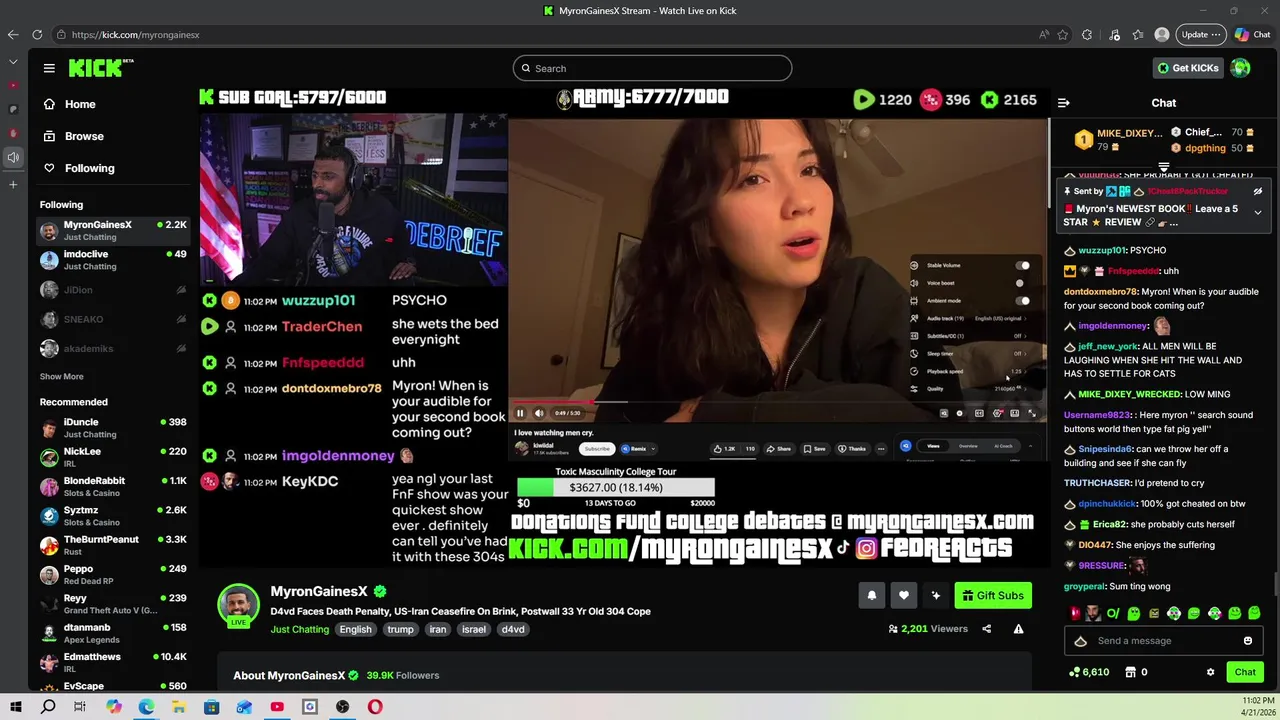
Task: Collapse the chat panel arrow icon
Action: pyautogui.click(x=1064, y=103)
